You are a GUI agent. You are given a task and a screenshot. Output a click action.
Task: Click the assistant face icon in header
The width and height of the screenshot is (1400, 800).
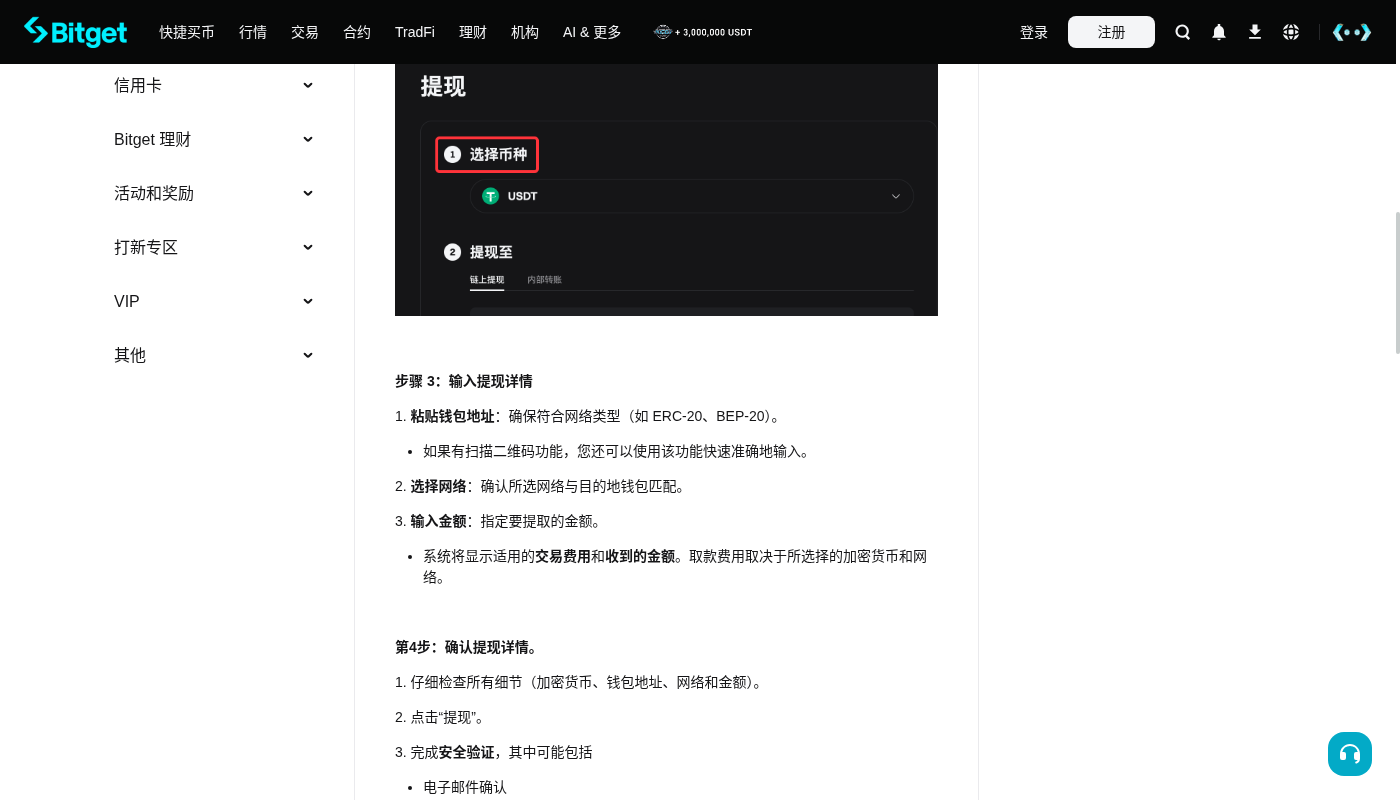pyautogui.click(x=1352, y=32)
